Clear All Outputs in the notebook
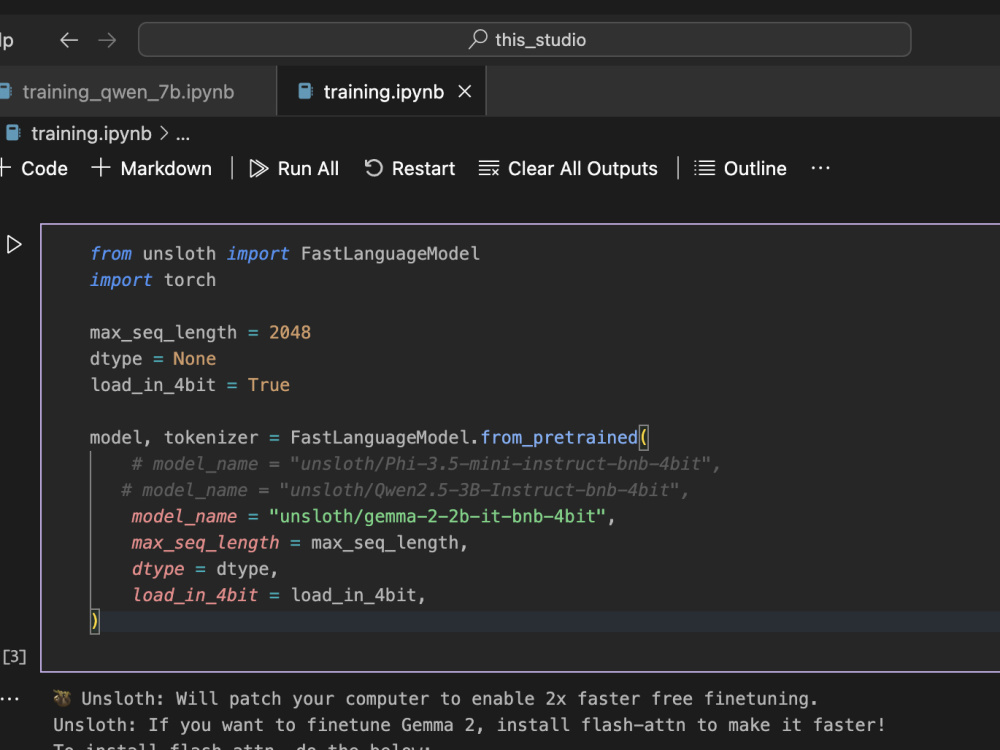This screenshot has width=1000, height=750. tap(568, 168)
